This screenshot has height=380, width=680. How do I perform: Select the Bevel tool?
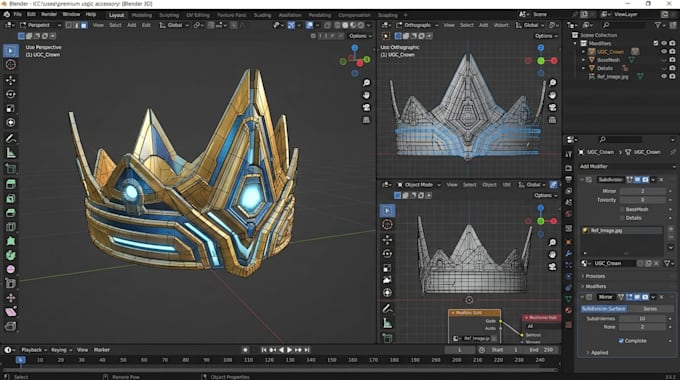click(x=10, y=213)
